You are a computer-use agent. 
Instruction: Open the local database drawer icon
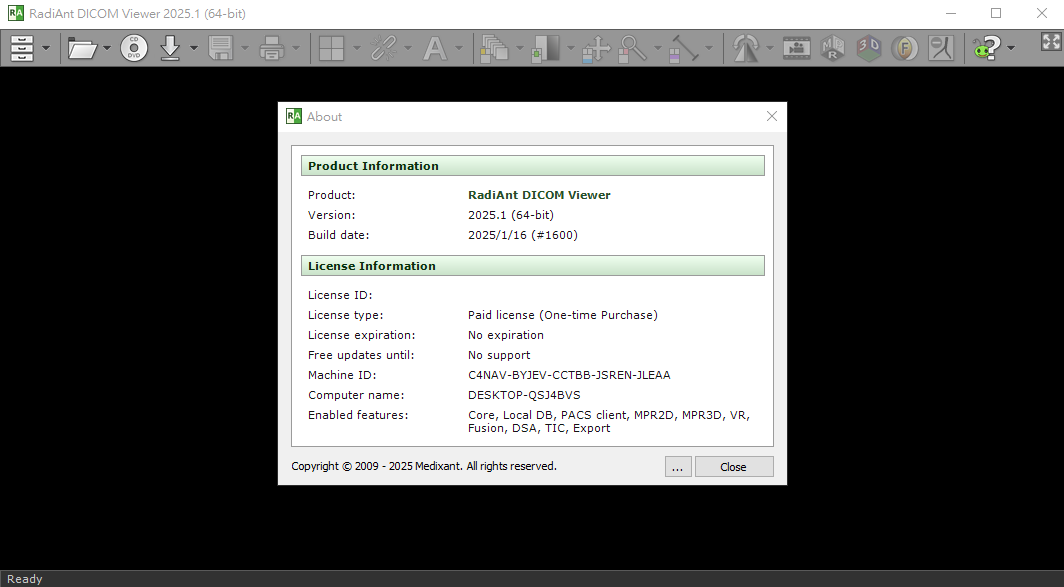click(22, 47)
